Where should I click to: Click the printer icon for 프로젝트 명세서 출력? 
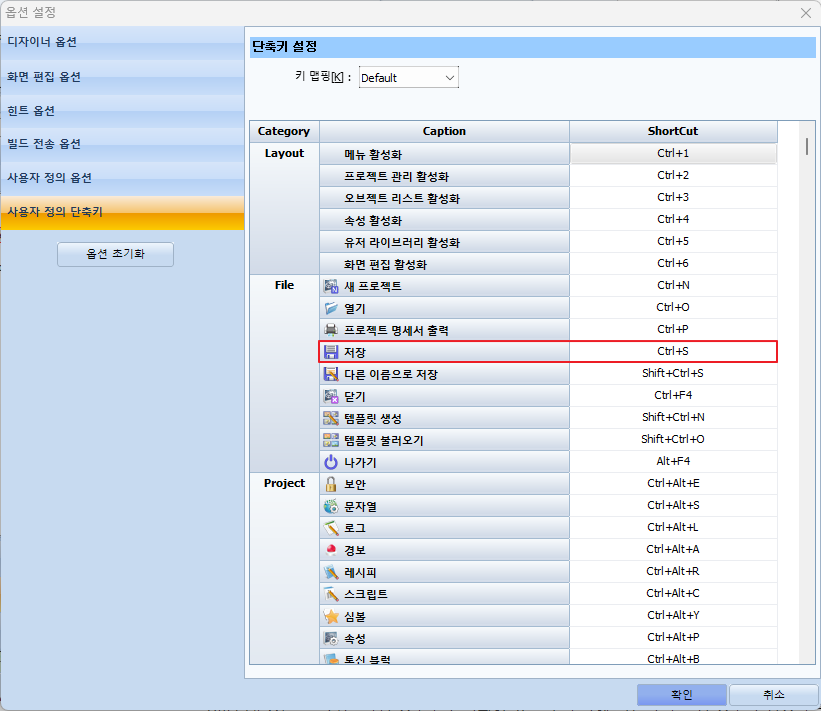tap(332, 330)
